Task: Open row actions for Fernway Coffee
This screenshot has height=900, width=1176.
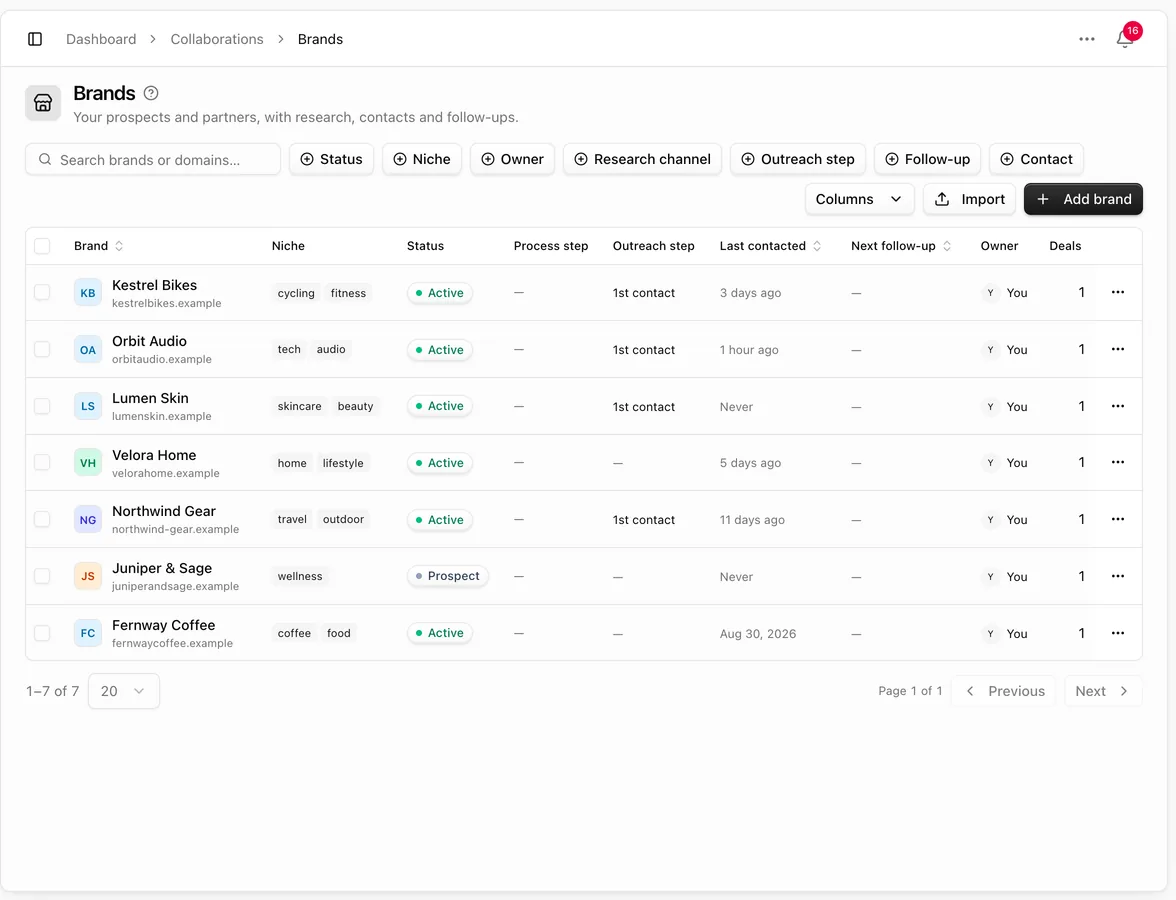Action: point(1118,634)
